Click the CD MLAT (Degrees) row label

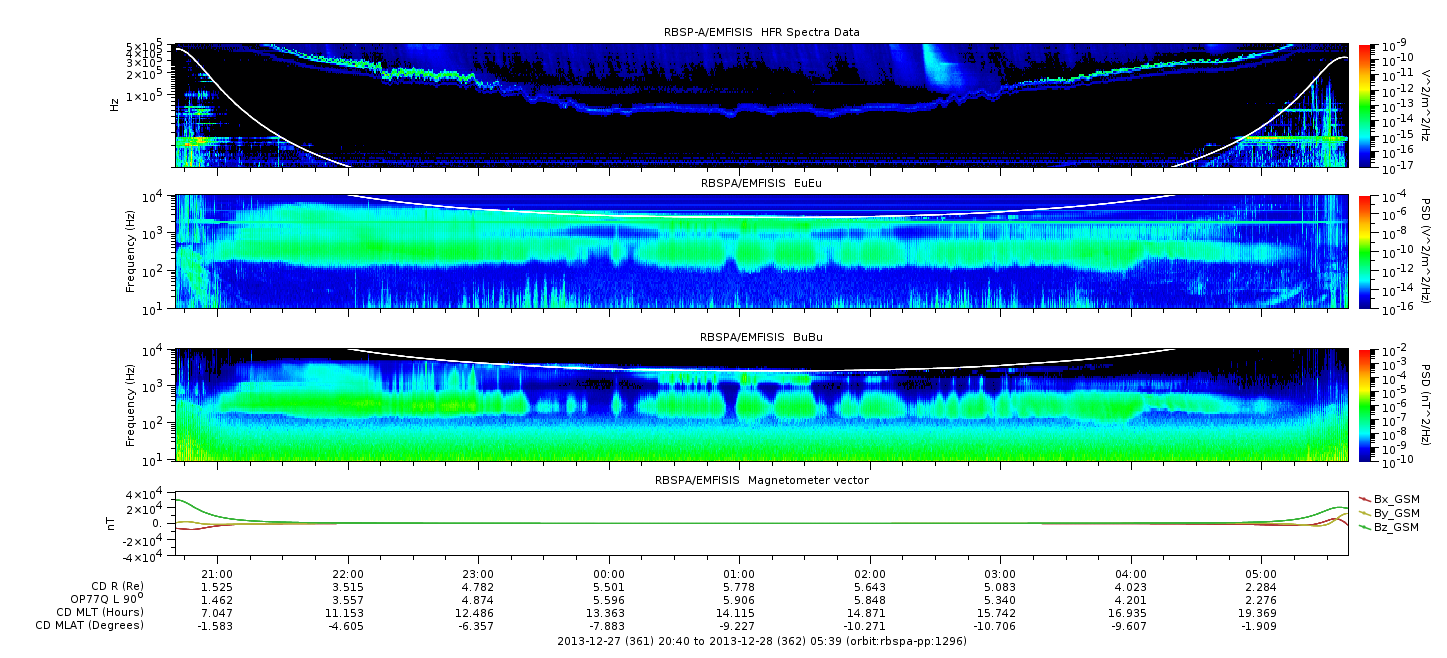pyautogui.click(x=92, y=625)
